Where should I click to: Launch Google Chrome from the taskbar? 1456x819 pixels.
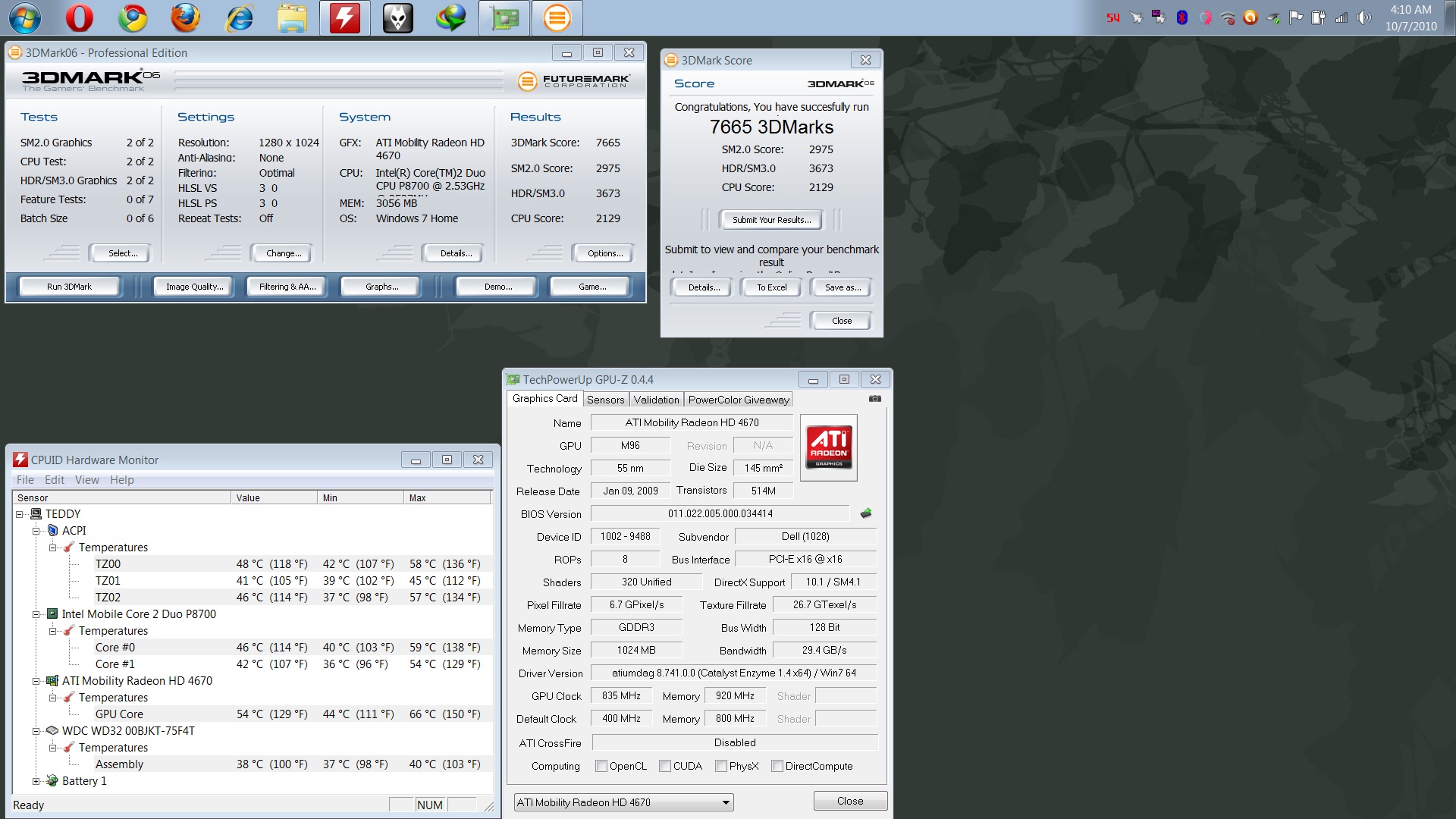133,18
